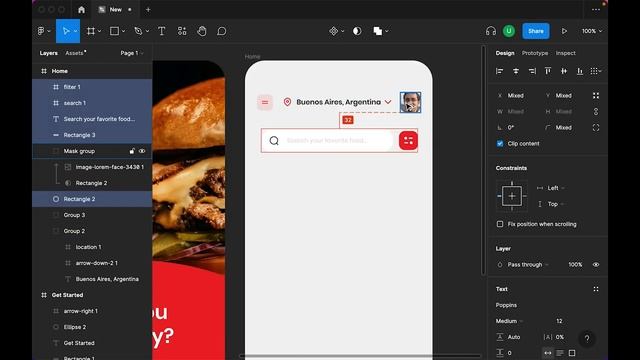The width and height of the screenshot is (640, 360).
Task: Add a new tab with plus icon
Action: (x=148, y=9)
